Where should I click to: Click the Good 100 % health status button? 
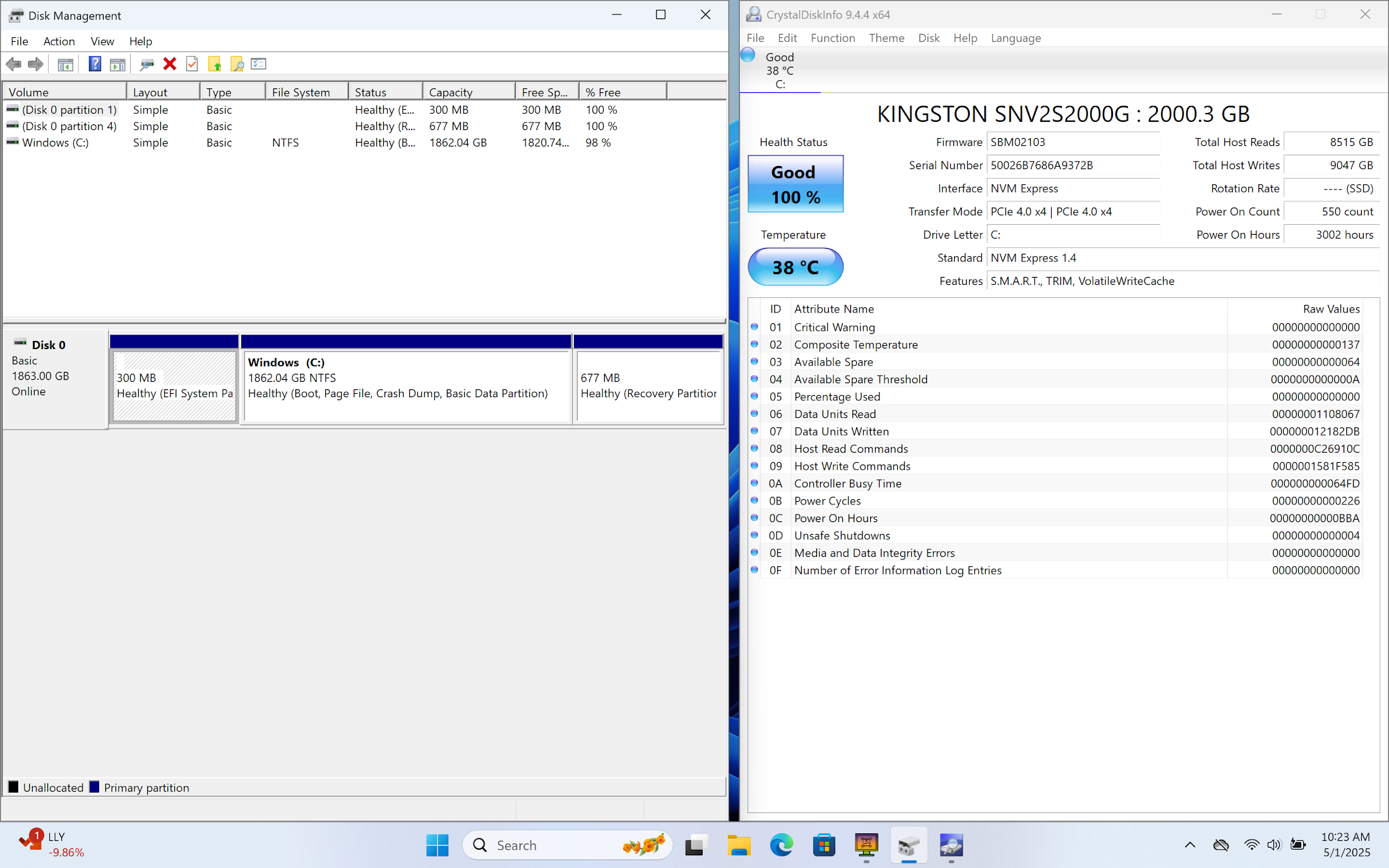tap(796, 184)
